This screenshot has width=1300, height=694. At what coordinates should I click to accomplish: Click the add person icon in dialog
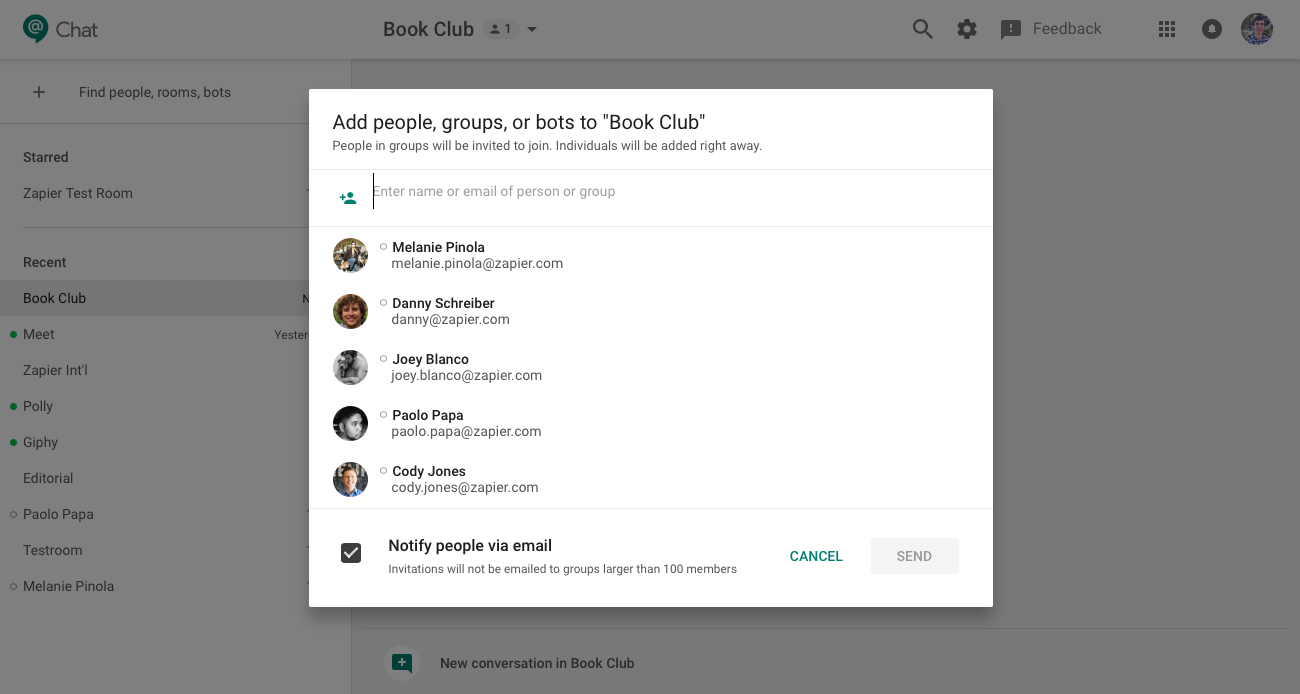(348, 198)
